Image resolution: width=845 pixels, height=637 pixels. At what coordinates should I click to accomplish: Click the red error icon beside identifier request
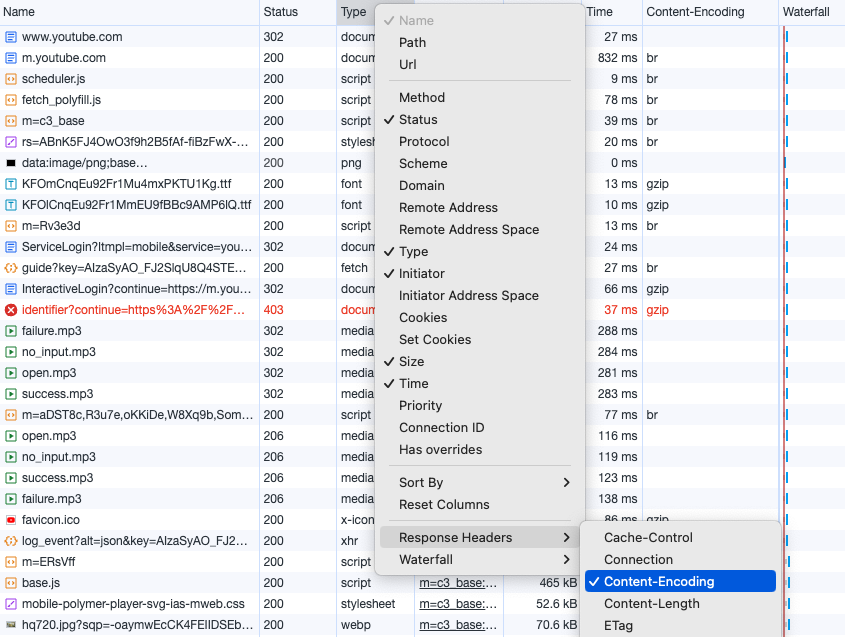pos(11,310)
